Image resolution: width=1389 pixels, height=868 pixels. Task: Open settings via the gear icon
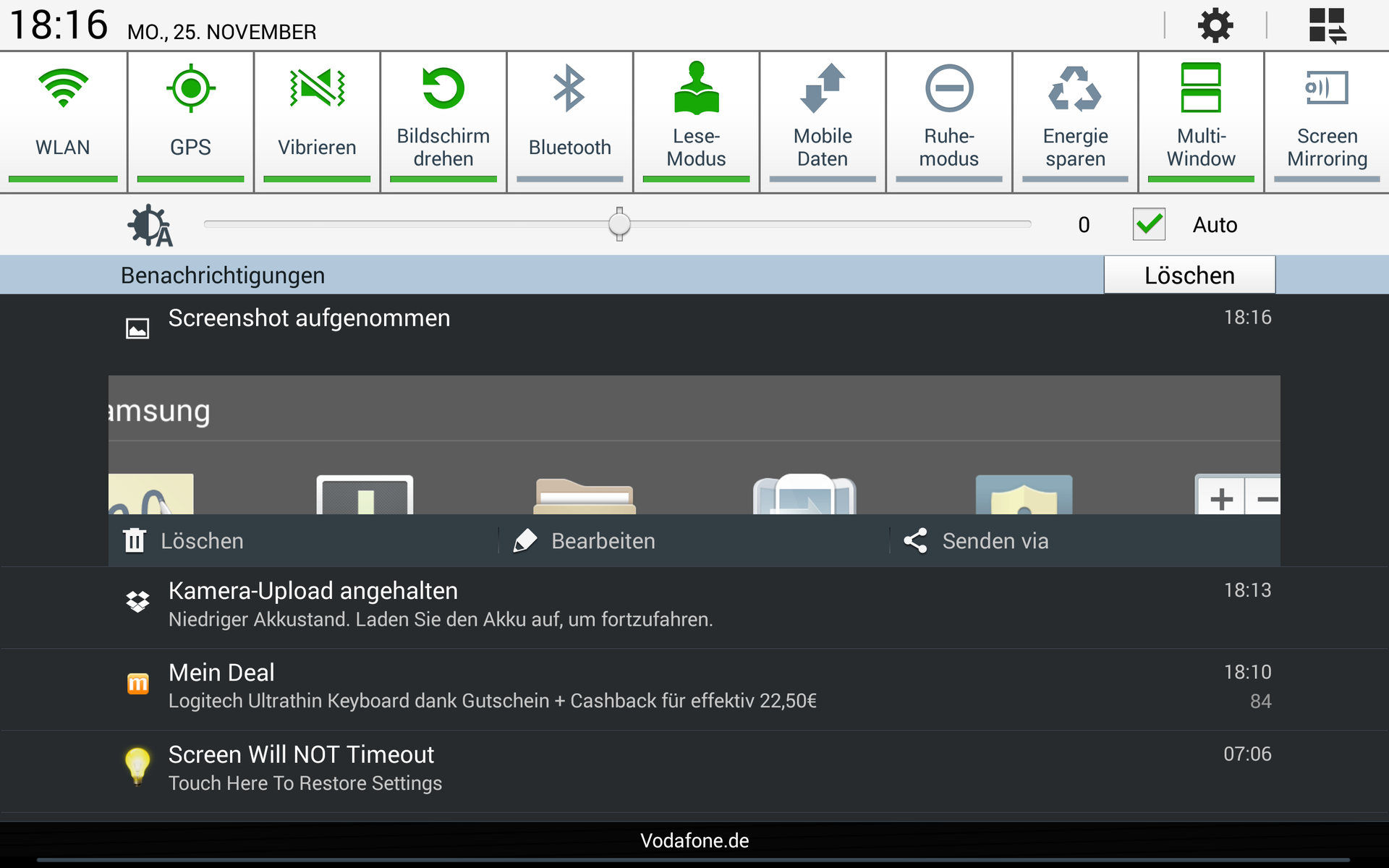[x=1215, y=26]
